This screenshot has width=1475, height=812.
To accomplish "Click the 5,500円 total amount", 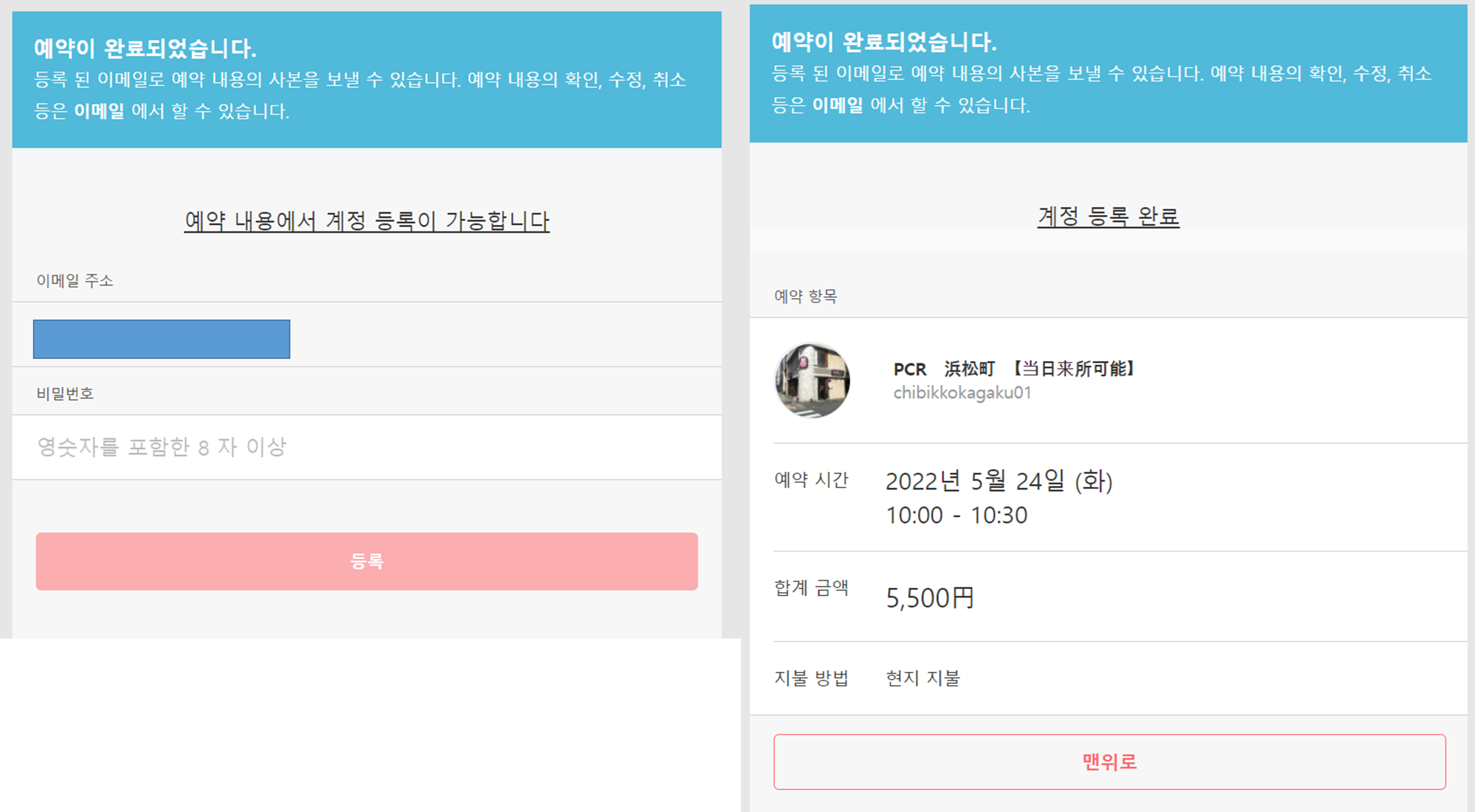I will pyautogui.click(x=929, y=598).
